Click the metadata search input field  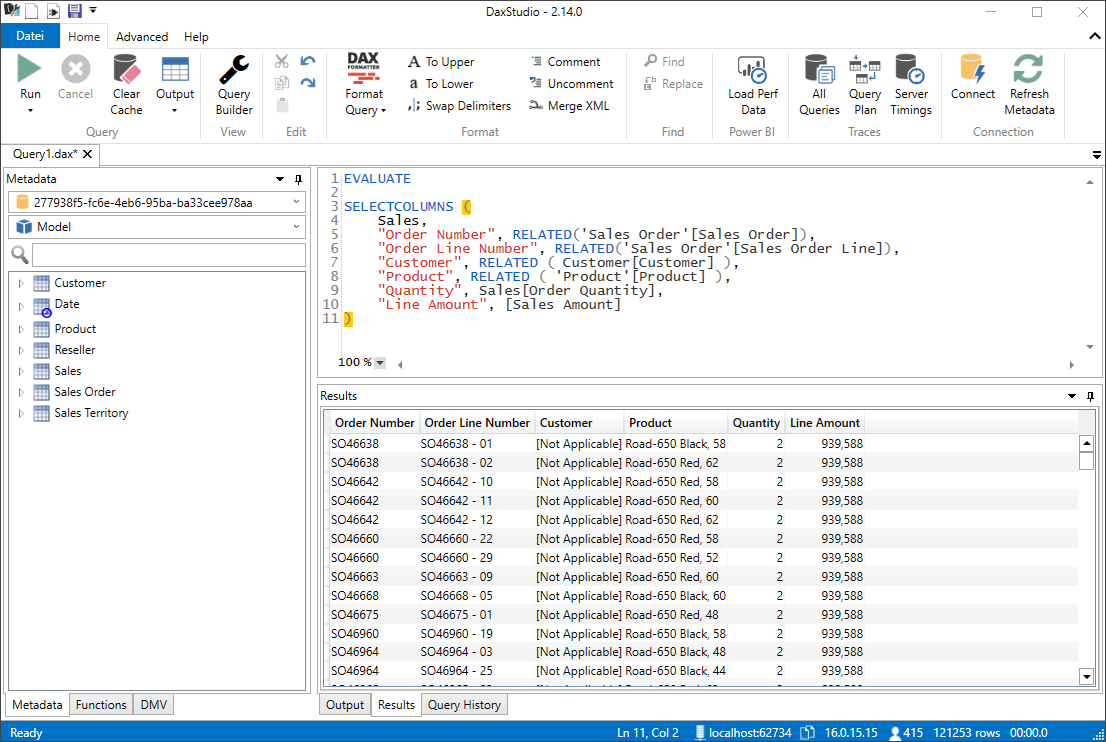[169, 255]
